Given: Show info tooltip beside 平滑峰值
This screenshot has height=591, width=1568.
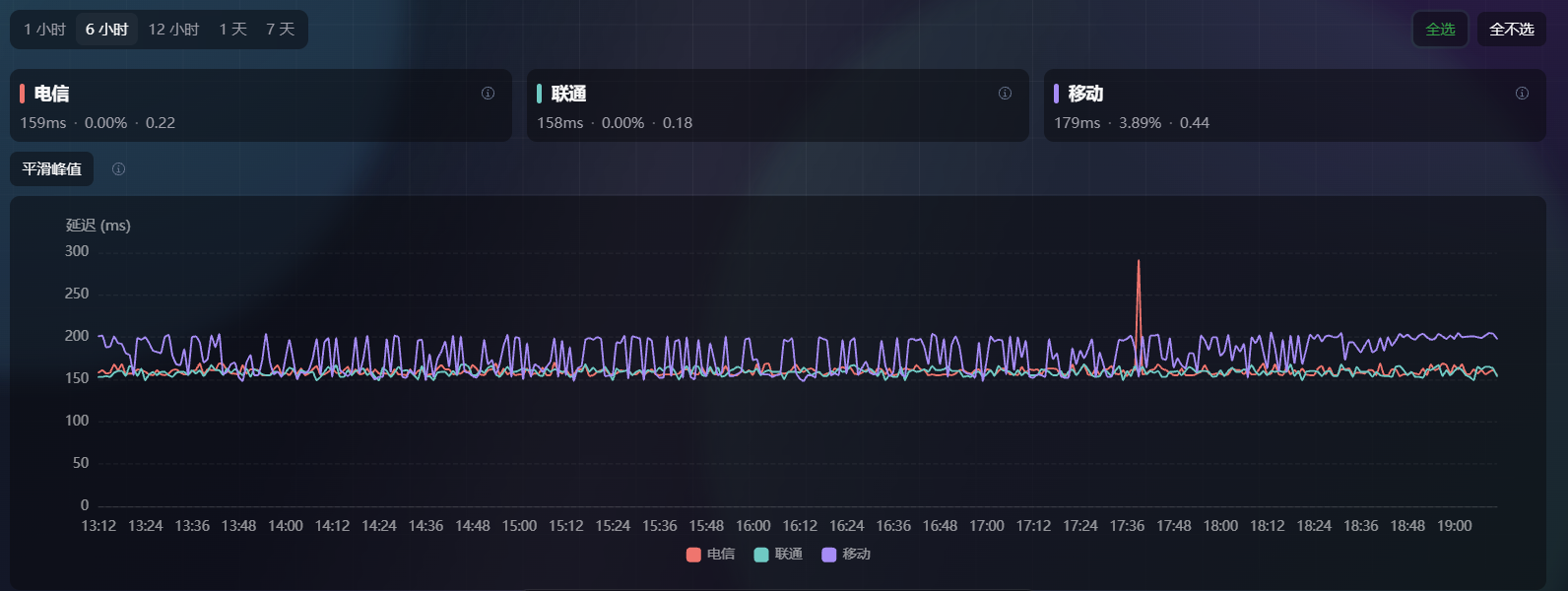Looking at the screenshot, I should tap(118, 169).
